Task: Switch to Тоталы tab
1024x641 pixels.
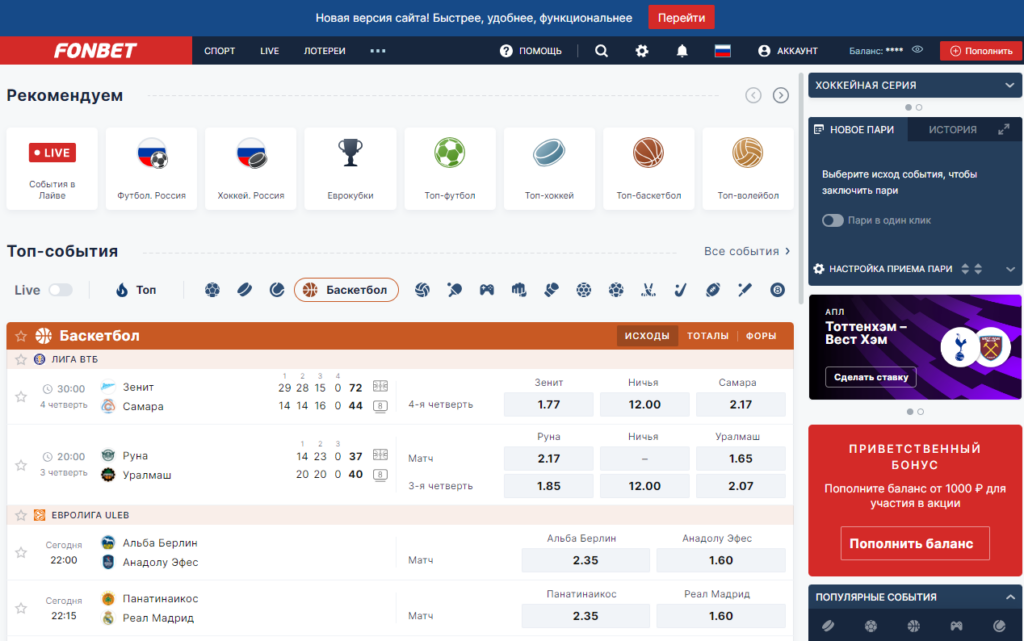Action: coord(707,336)
